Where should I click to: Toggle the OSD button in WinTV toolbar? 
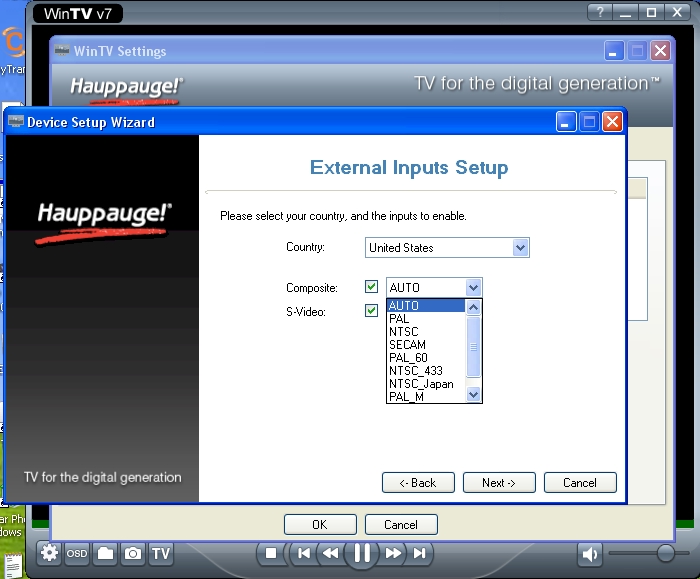click(77, 554)
